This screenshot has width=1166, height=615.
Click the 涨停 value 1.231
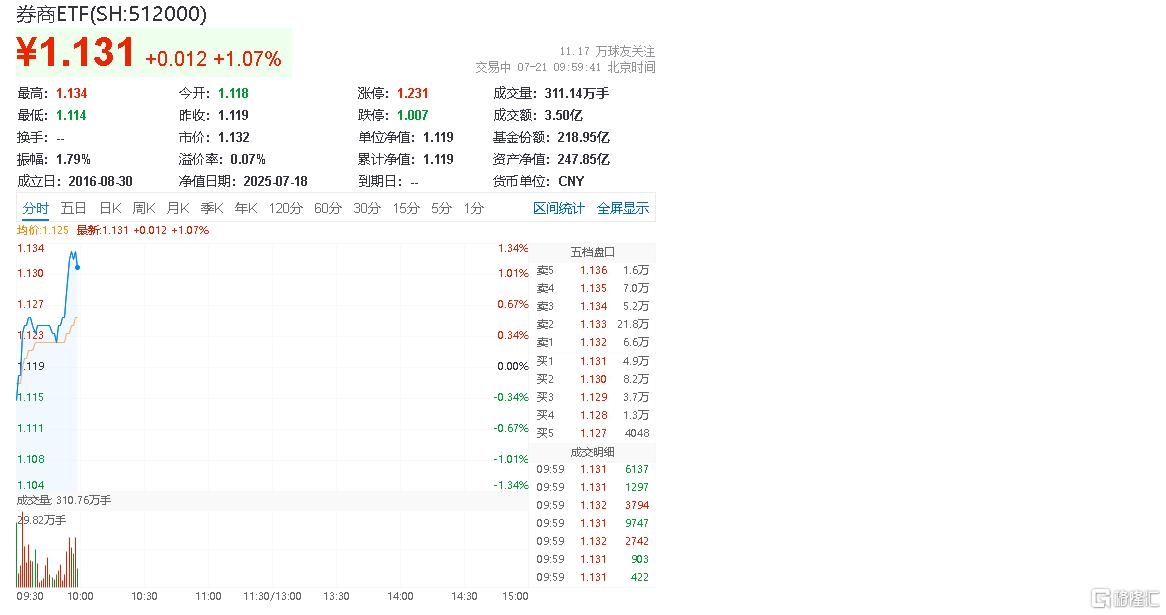click(412, 93)
